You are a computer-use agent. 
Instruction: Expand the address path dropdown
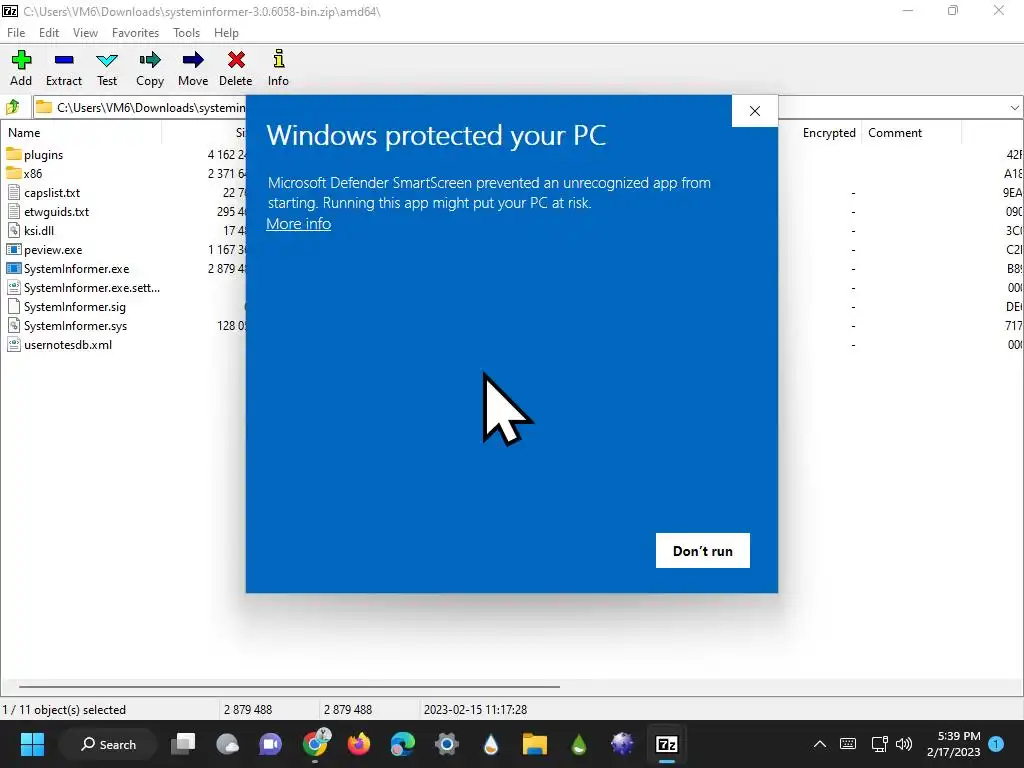[x=1014, y=108]
